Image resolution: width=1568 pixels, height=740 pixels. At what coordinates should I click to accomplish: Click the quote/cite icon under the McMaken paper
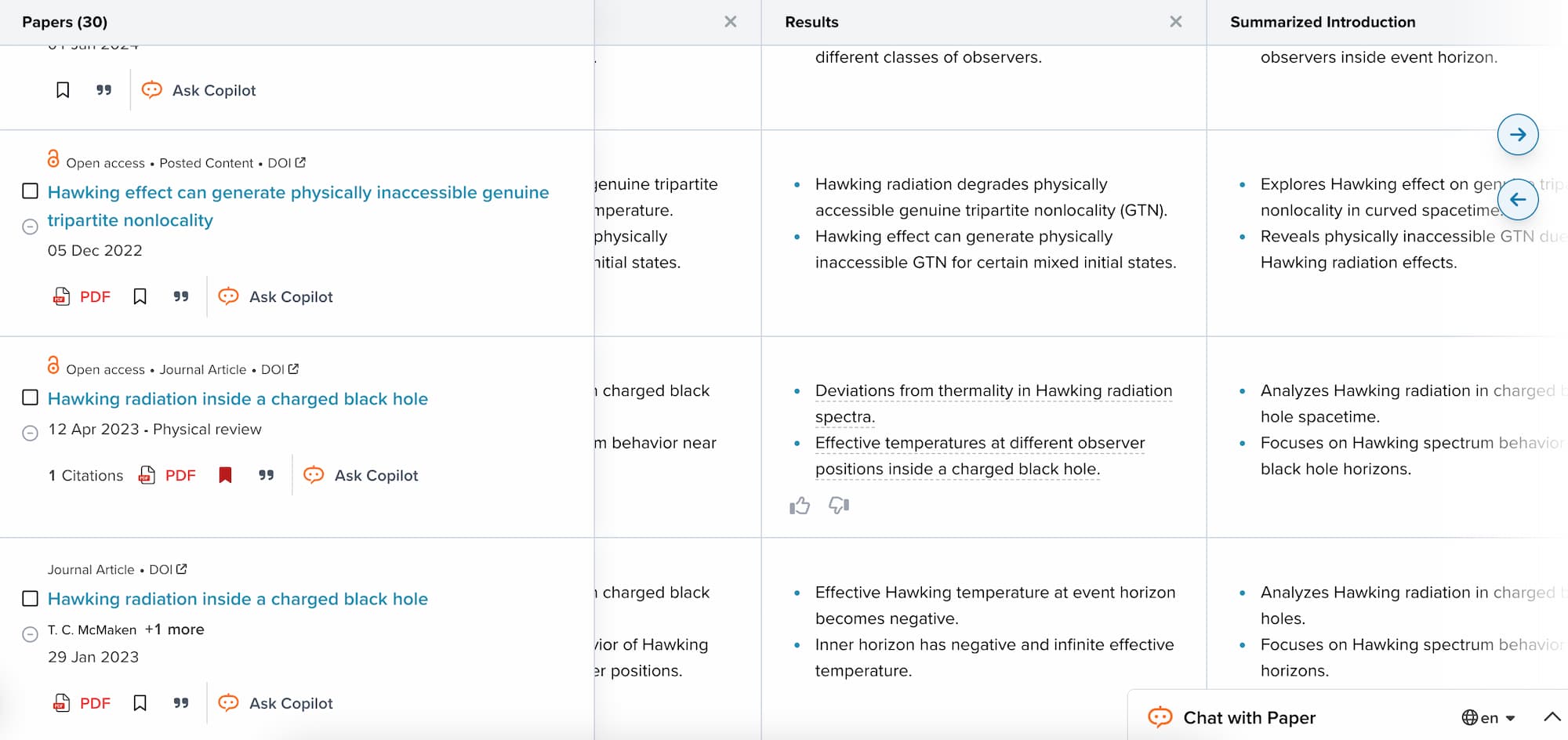tap(181, 703)
